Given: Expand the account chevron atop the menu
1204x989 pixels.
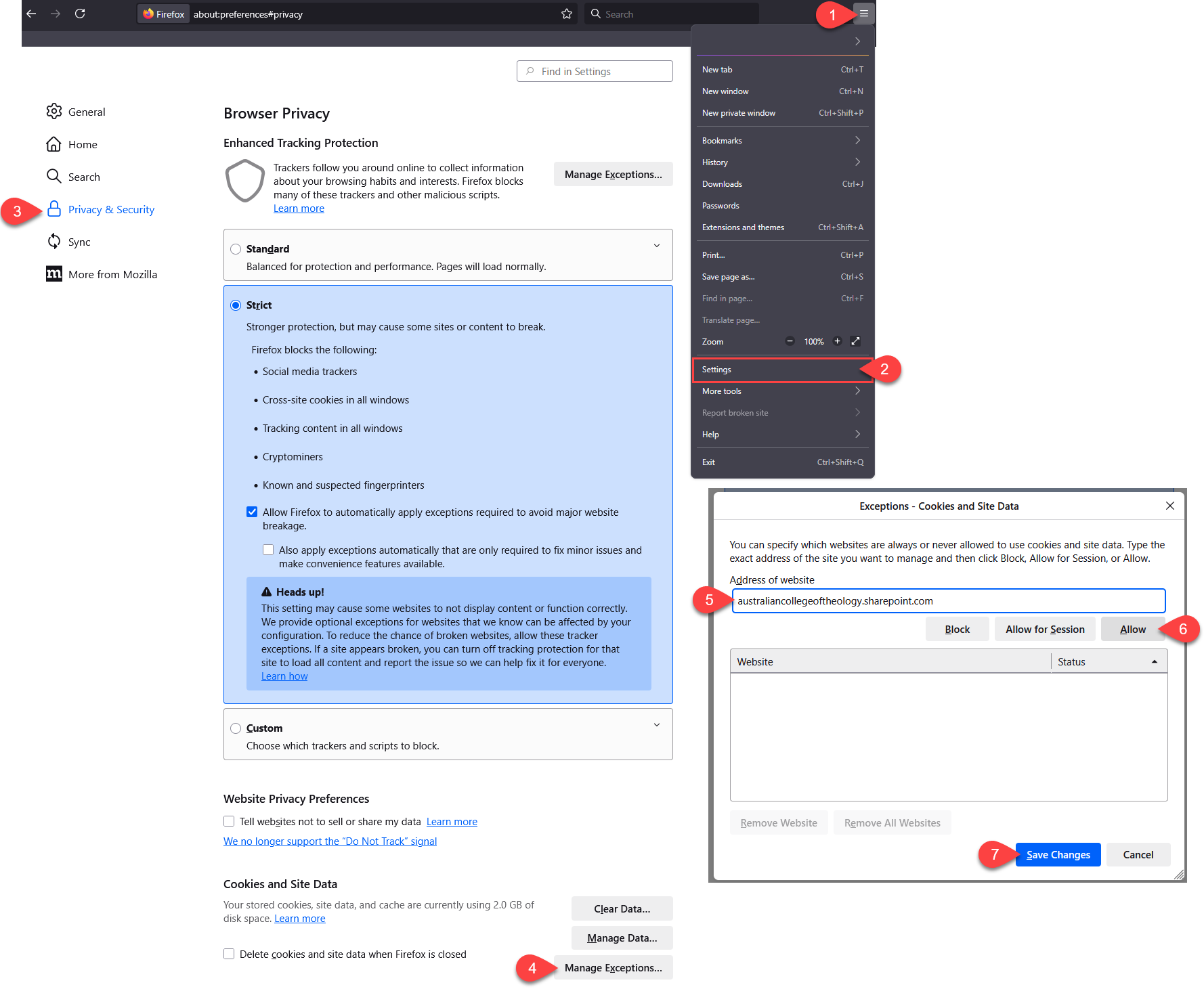Looking at the screenshot, I should pos(857,41).
